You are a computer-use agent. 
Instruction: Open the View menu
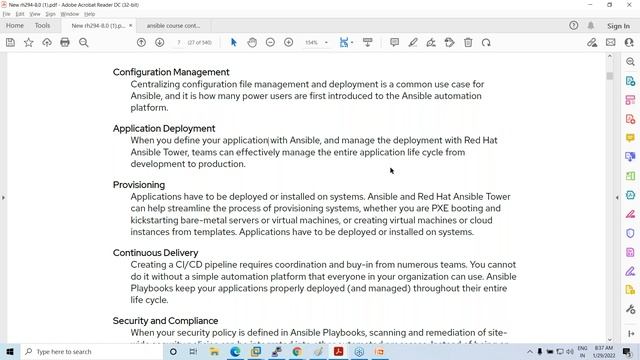(x=35, y=14)
